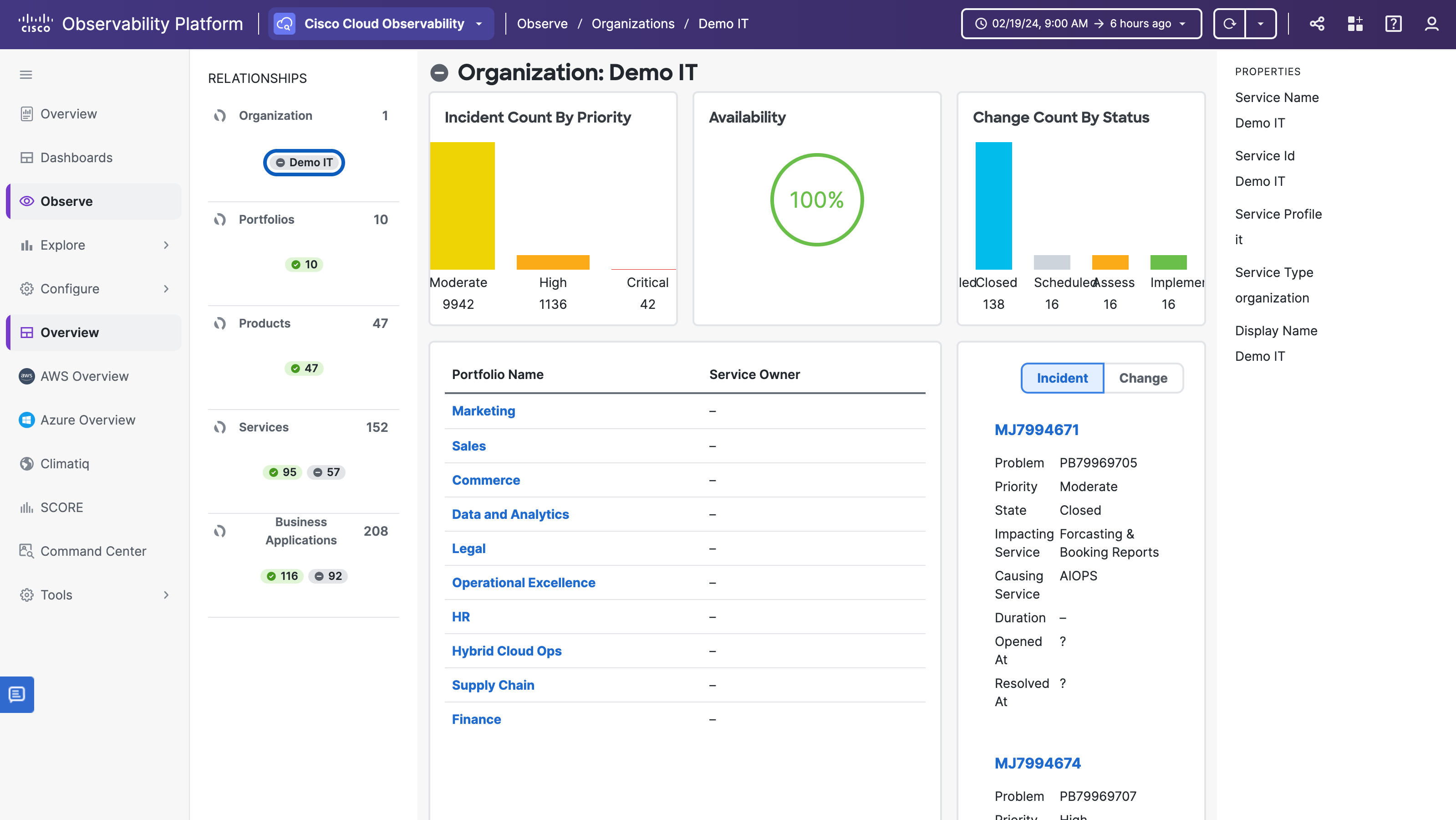Screen dimensions: 1456x820
Task: Click the Cisco logo in header
Action: (35, 24)
